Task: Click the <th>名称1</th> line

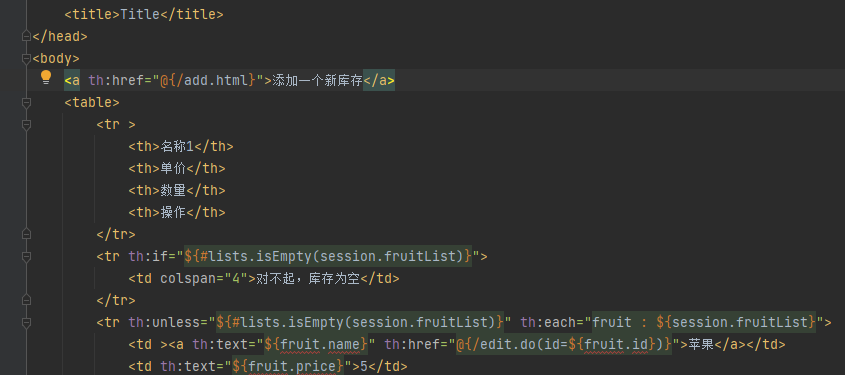Action: 181,147
